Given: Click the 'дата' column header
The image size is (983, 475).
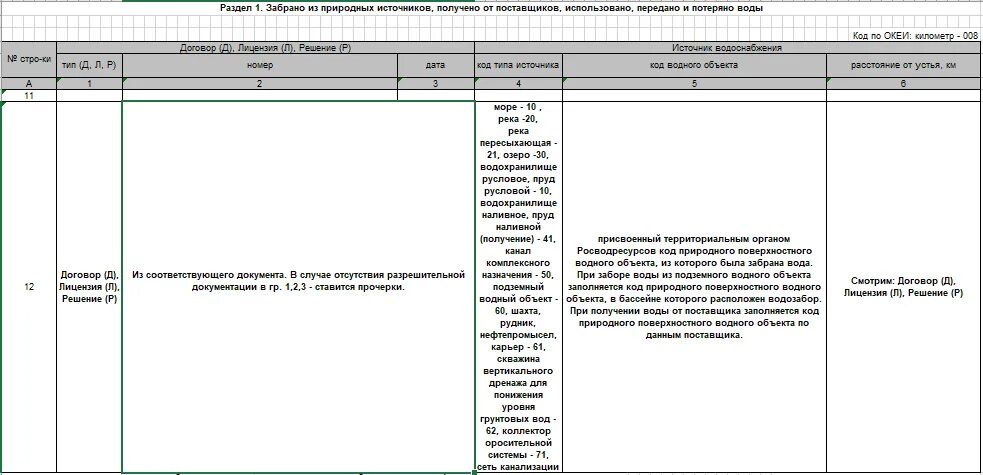Looking at the screenshot, I should click(436, 65).
